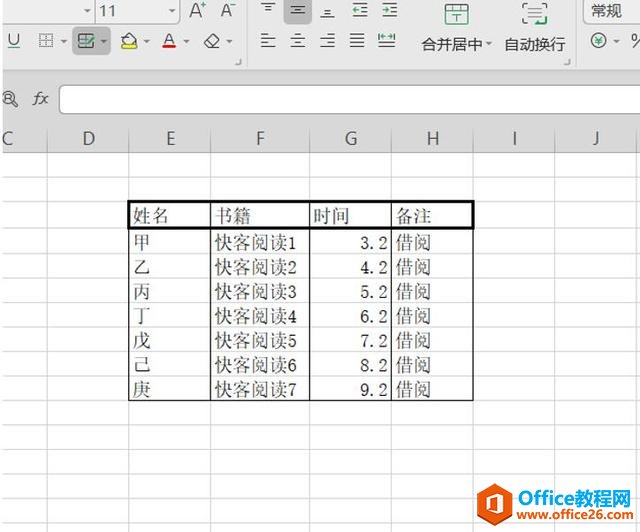The height and width of the screenshot is (532, 640).
Task: Open the fill color dropdown arrow
Action: tap(147, 41)
